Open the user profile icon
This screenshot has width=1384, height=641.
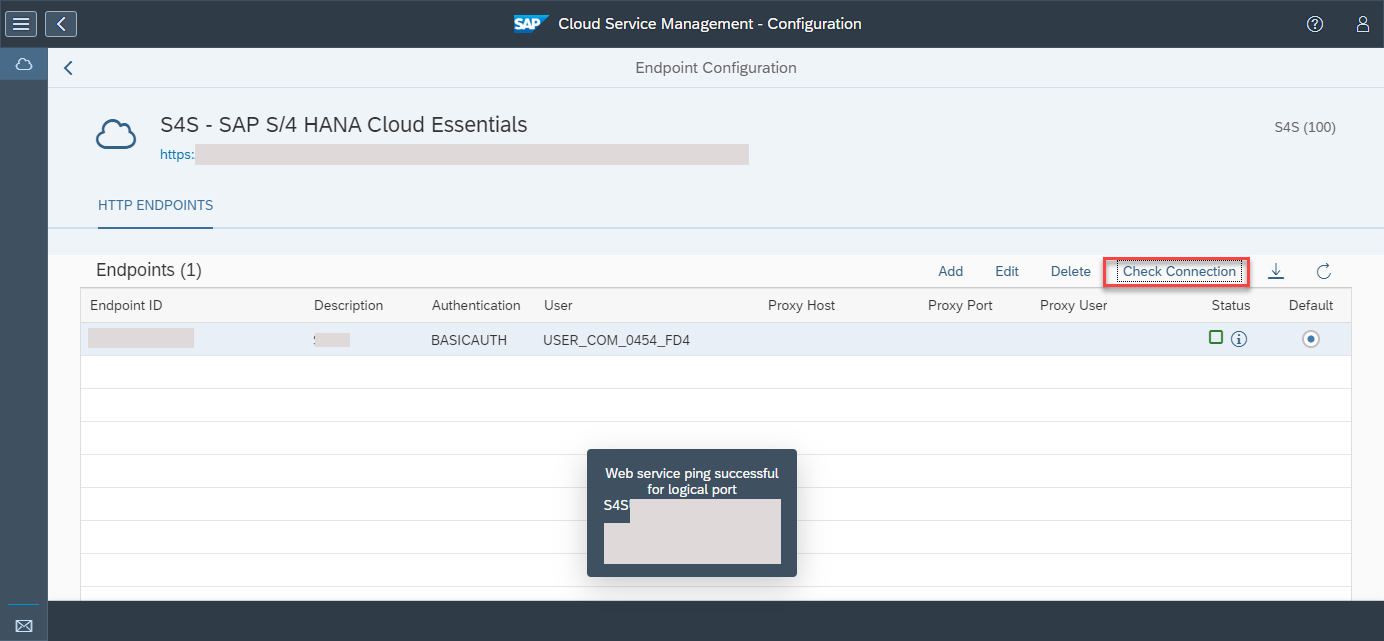pyautogui.click(x=1362, y=24)
